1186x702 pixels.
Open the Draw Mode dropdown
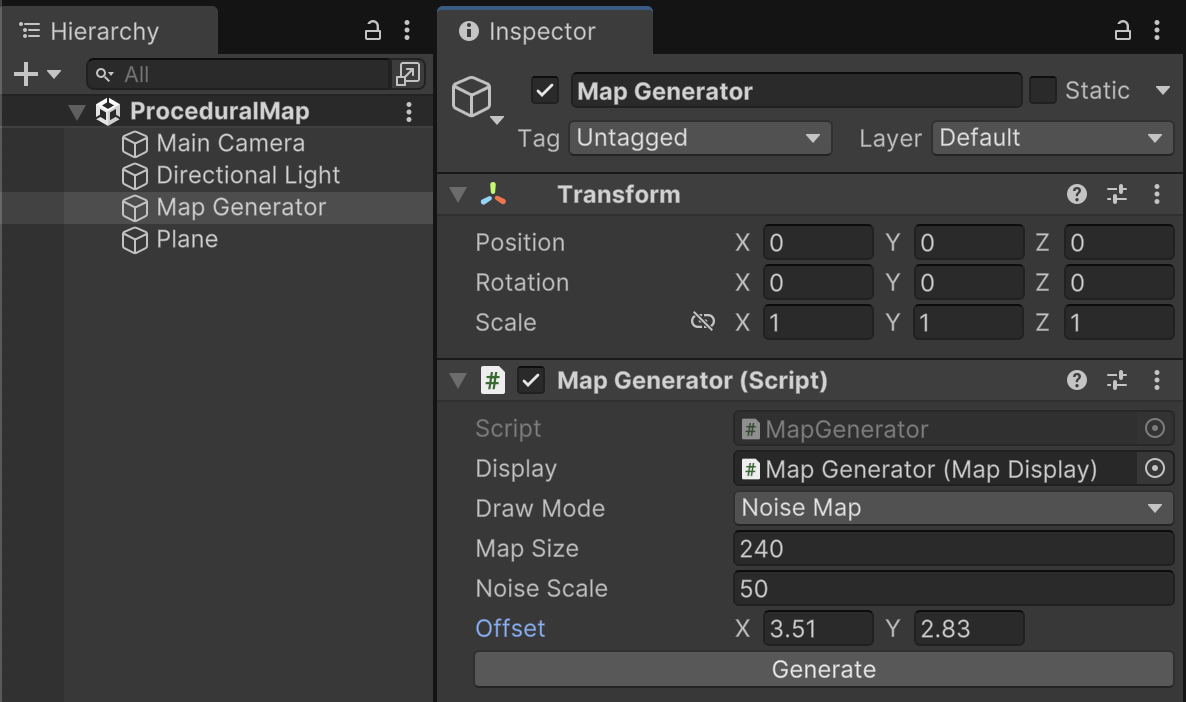click(x=953, y=508)
